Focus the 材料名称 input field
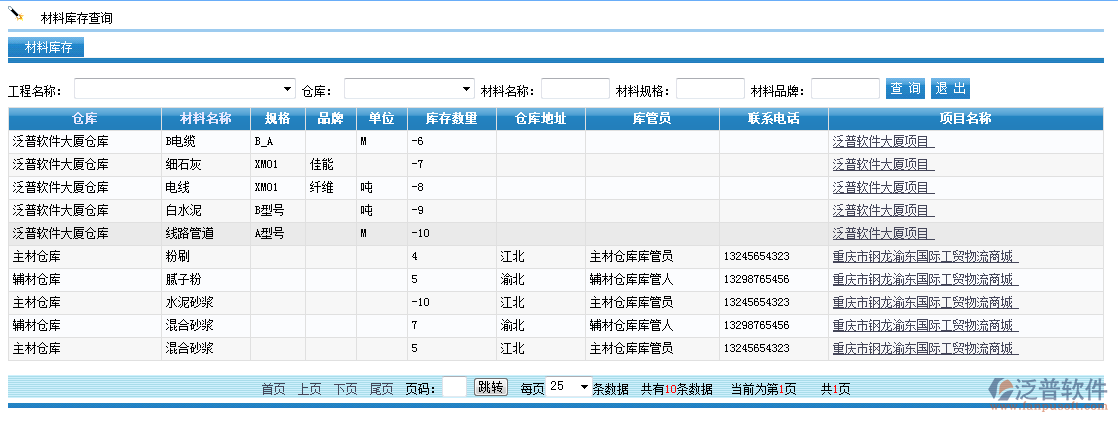Screen dimensions: 1118x422 pyautogui.click(x=575, y=89)
